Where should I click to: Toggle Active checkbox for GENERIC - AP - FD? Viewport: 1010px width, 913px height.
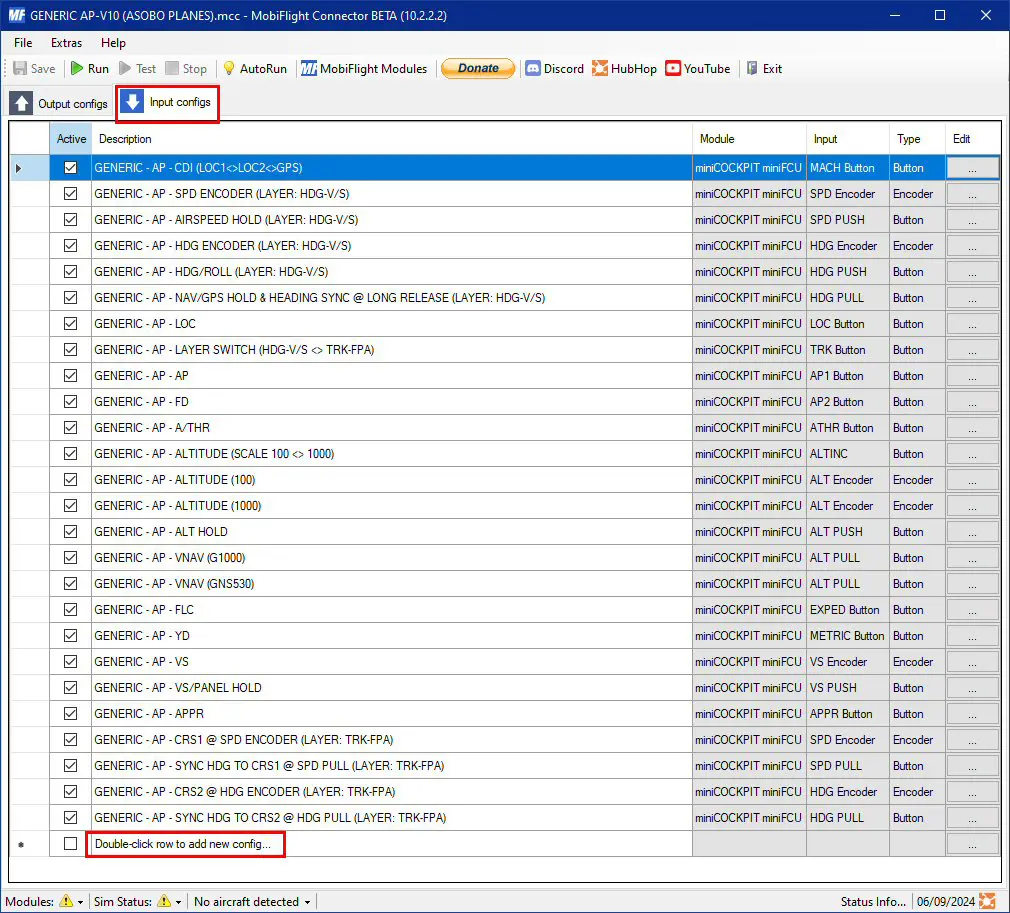[x=70, y=401]
